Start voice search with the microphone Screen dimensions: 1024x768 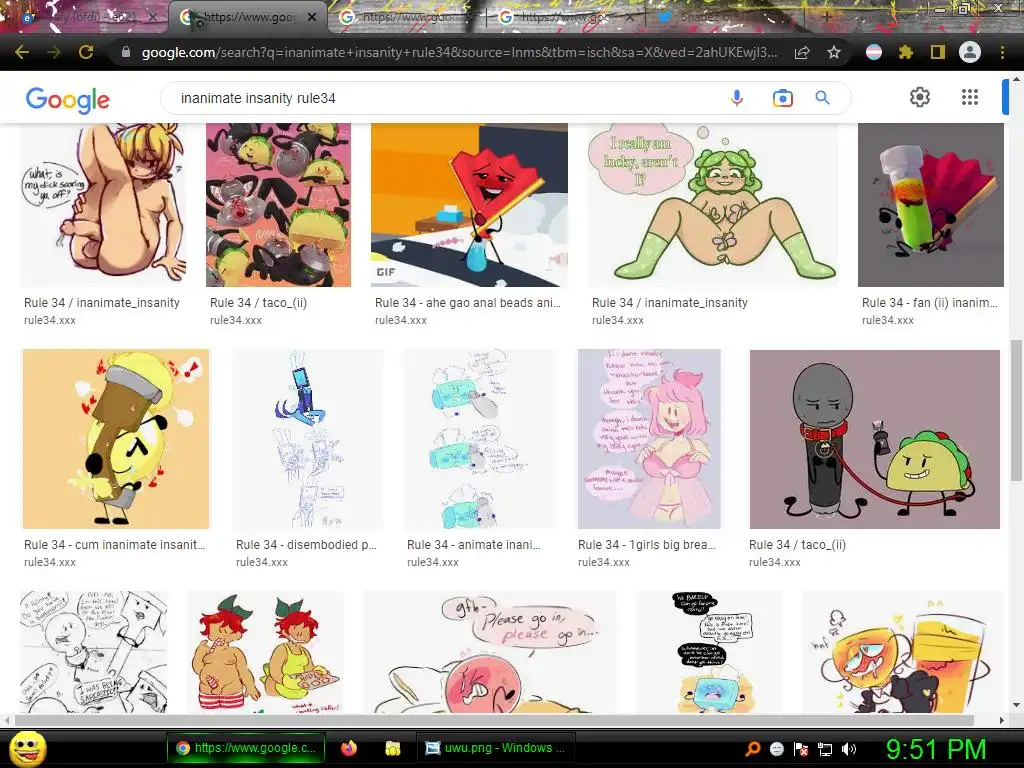pos(737,98)
